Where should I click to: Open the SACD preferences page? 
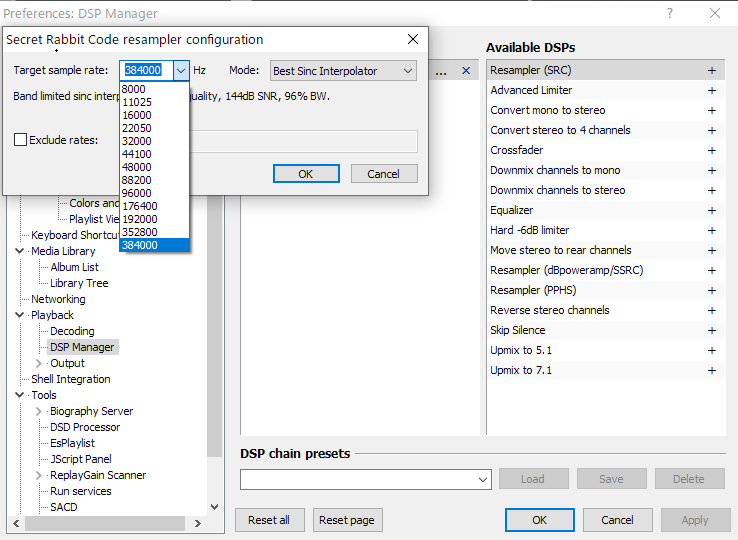64,507
